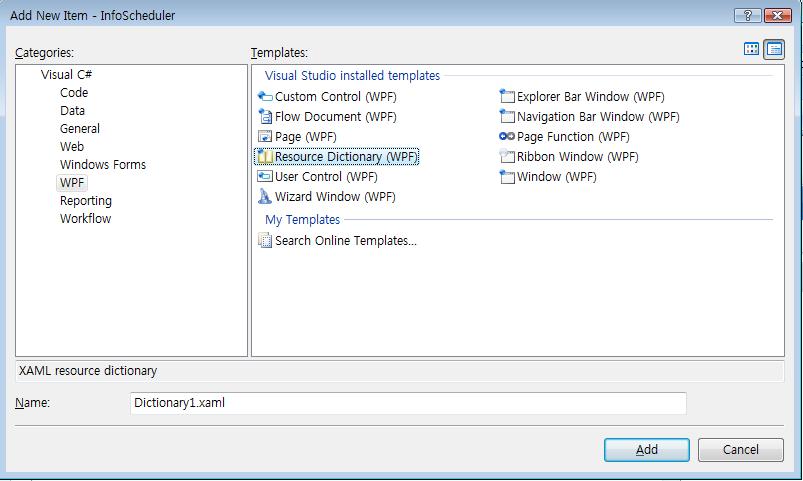Choose Page Function (WPF) template label
803x481 pixels.
click(x=573, y=137)
